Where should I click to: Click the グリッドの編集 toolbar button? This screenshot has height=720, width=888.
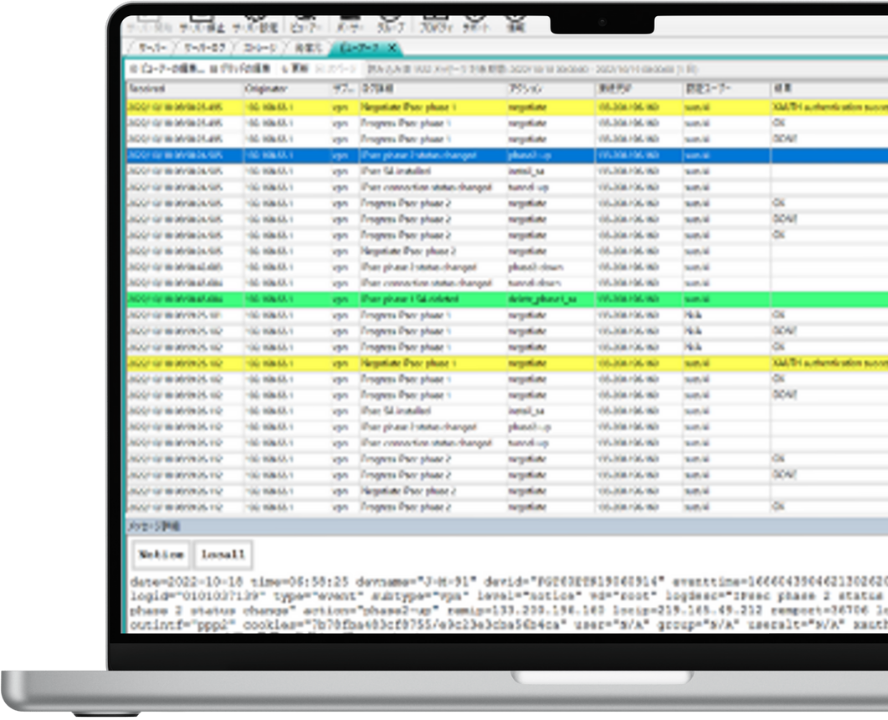[x=240, y=69]
